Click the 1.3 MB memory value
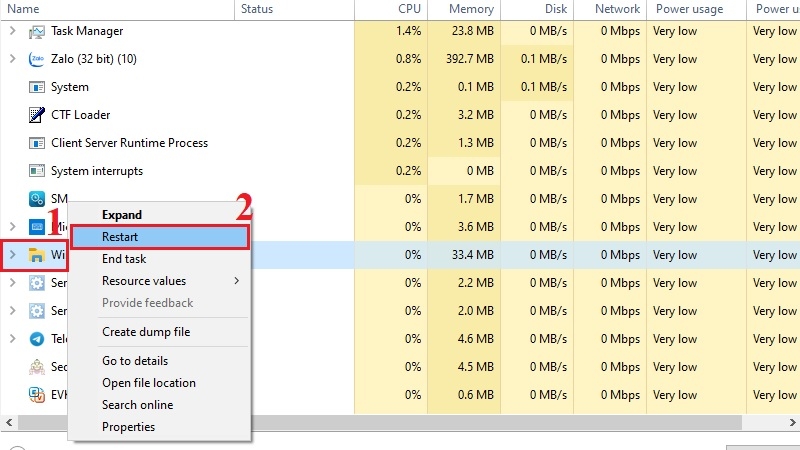 pos(476,143)
